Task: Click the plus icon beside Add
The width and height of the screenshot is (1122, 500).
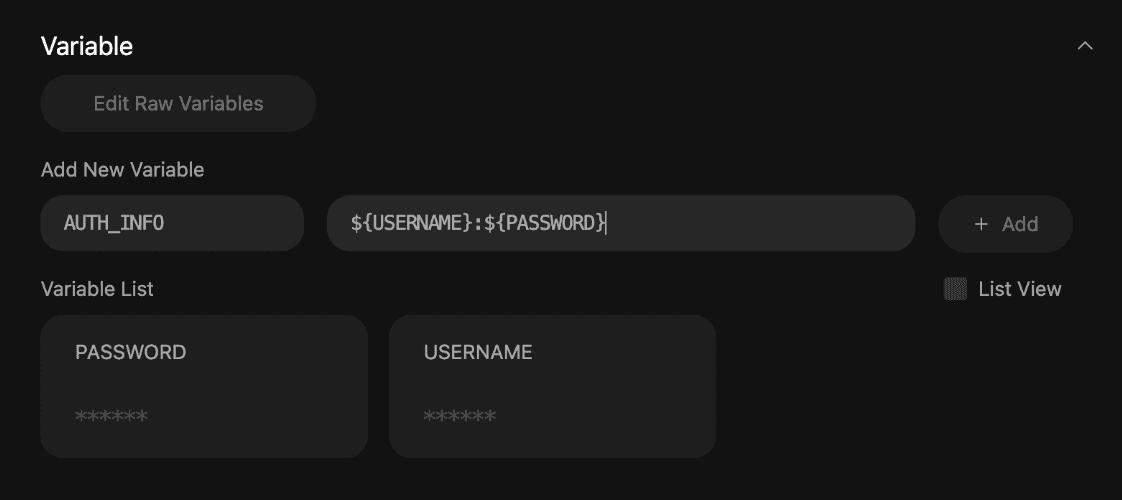Action: click(981, 225)
